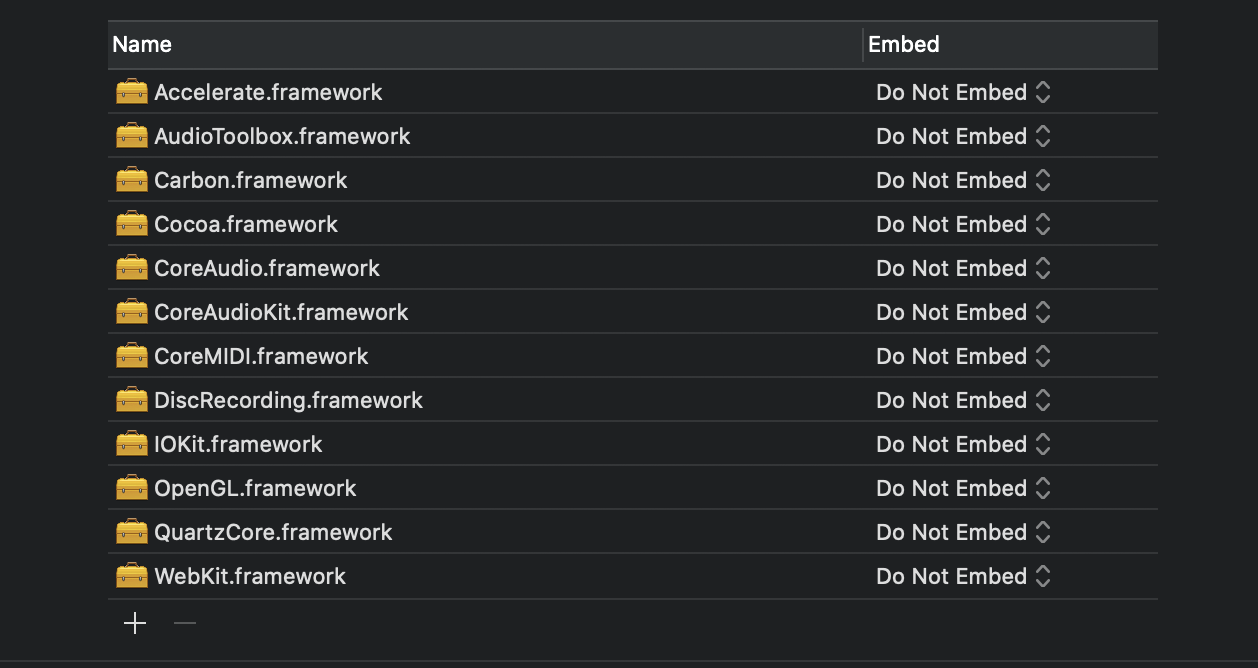Sort by the Name column header
Screen dimensions: 1258x668
coord(485,45)
